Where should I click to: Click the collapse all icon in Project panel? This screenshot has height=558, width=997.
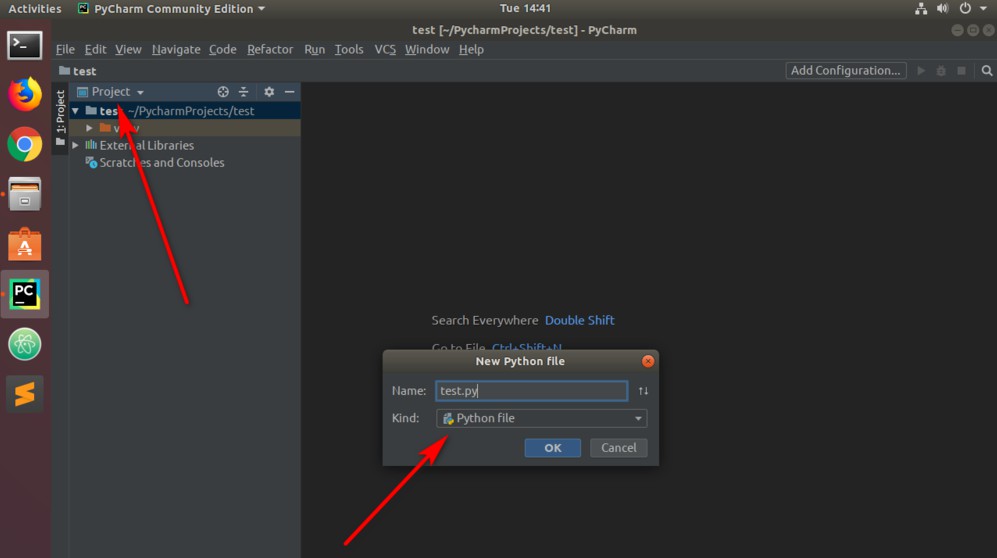point(244,92)
